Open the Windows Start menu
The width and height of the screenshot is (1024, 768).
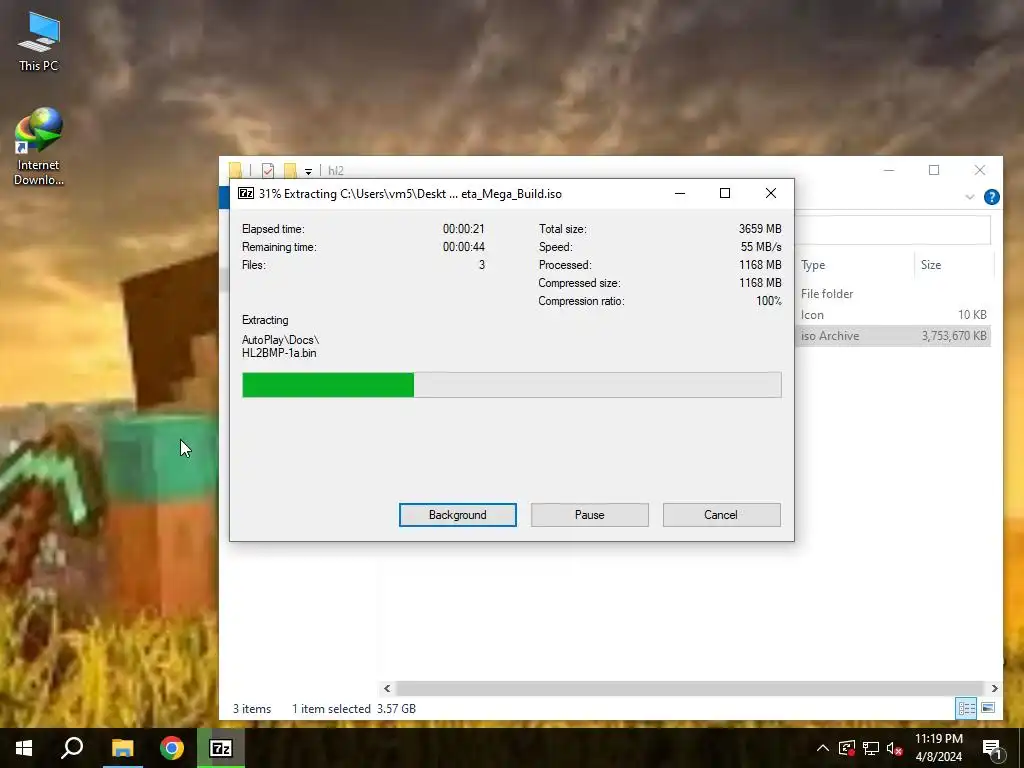pos(24,748)
